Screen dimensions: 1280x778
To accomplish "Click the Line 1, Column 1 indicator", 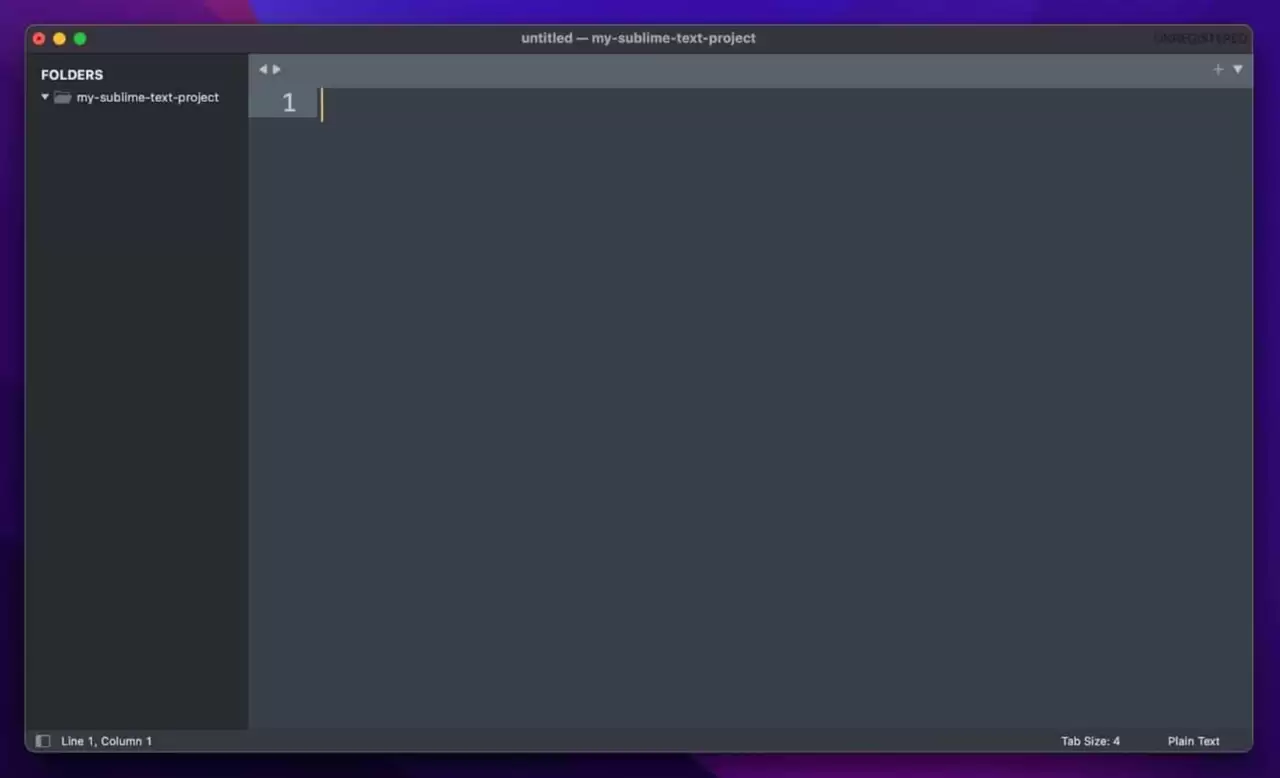I will 107,741.
